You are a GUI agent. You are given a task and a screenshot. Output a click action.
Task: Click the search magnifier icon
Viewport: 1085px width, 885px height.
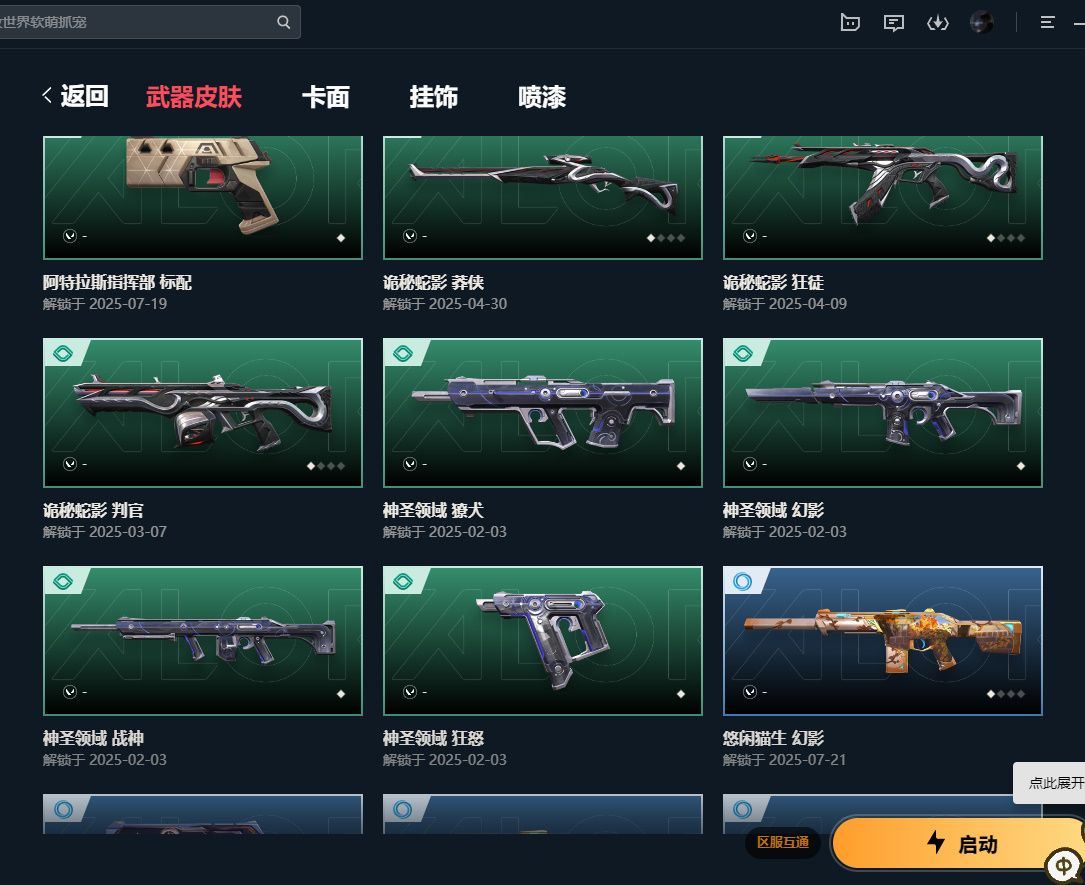tap(284, 22)
